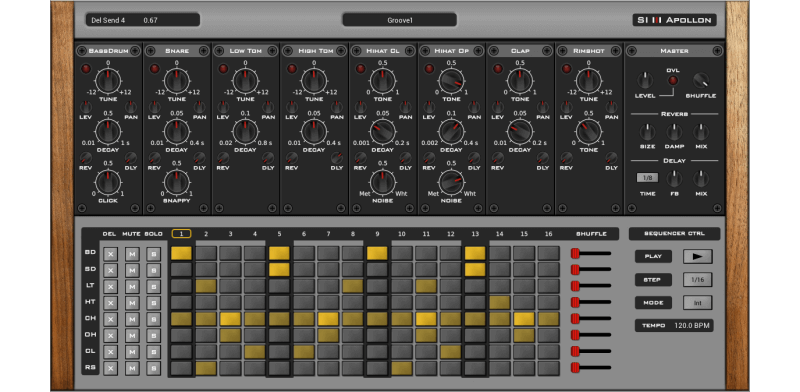
Task: Click the Reverb Damp knob
Action: [x=674, y=132]
